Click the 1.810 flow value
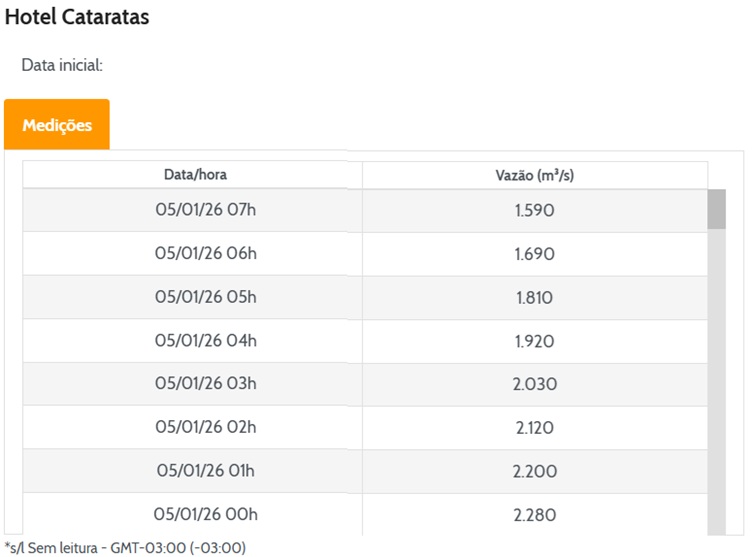The image size is (752, 557). (534, 298)
